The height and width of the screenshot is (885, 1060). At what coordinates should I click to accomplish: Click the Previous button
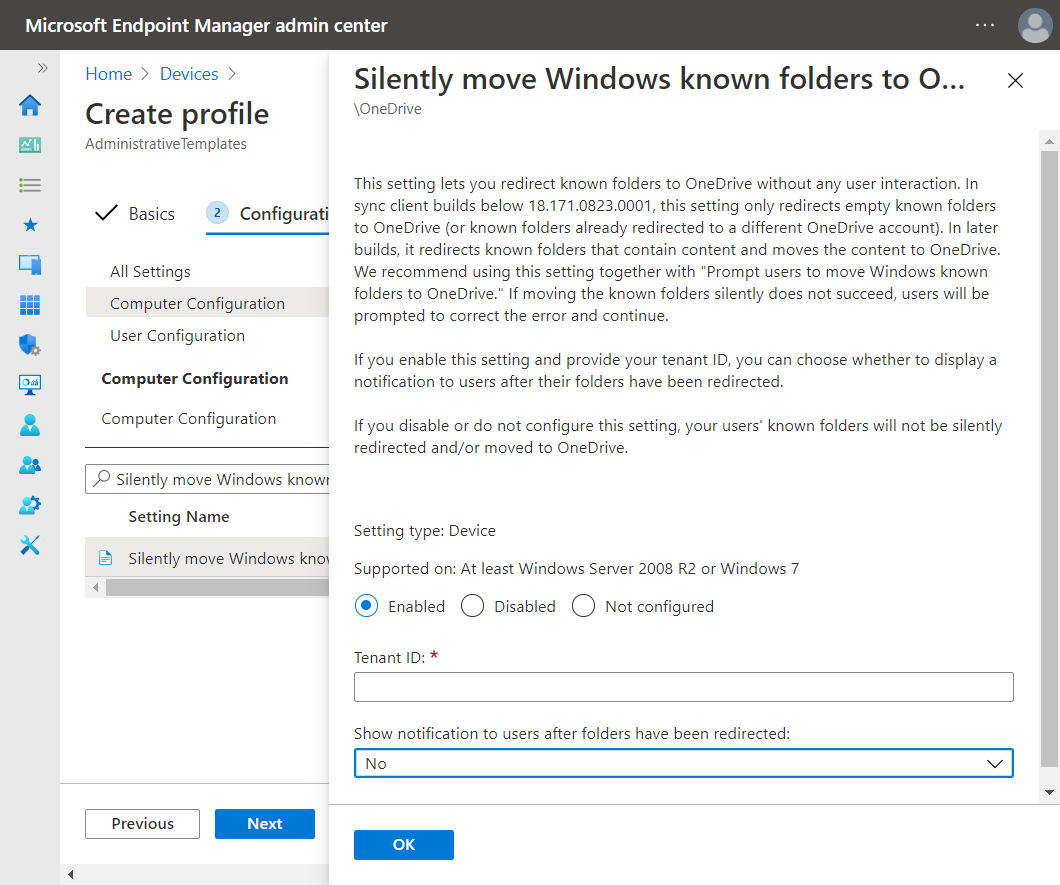[143, 823]
